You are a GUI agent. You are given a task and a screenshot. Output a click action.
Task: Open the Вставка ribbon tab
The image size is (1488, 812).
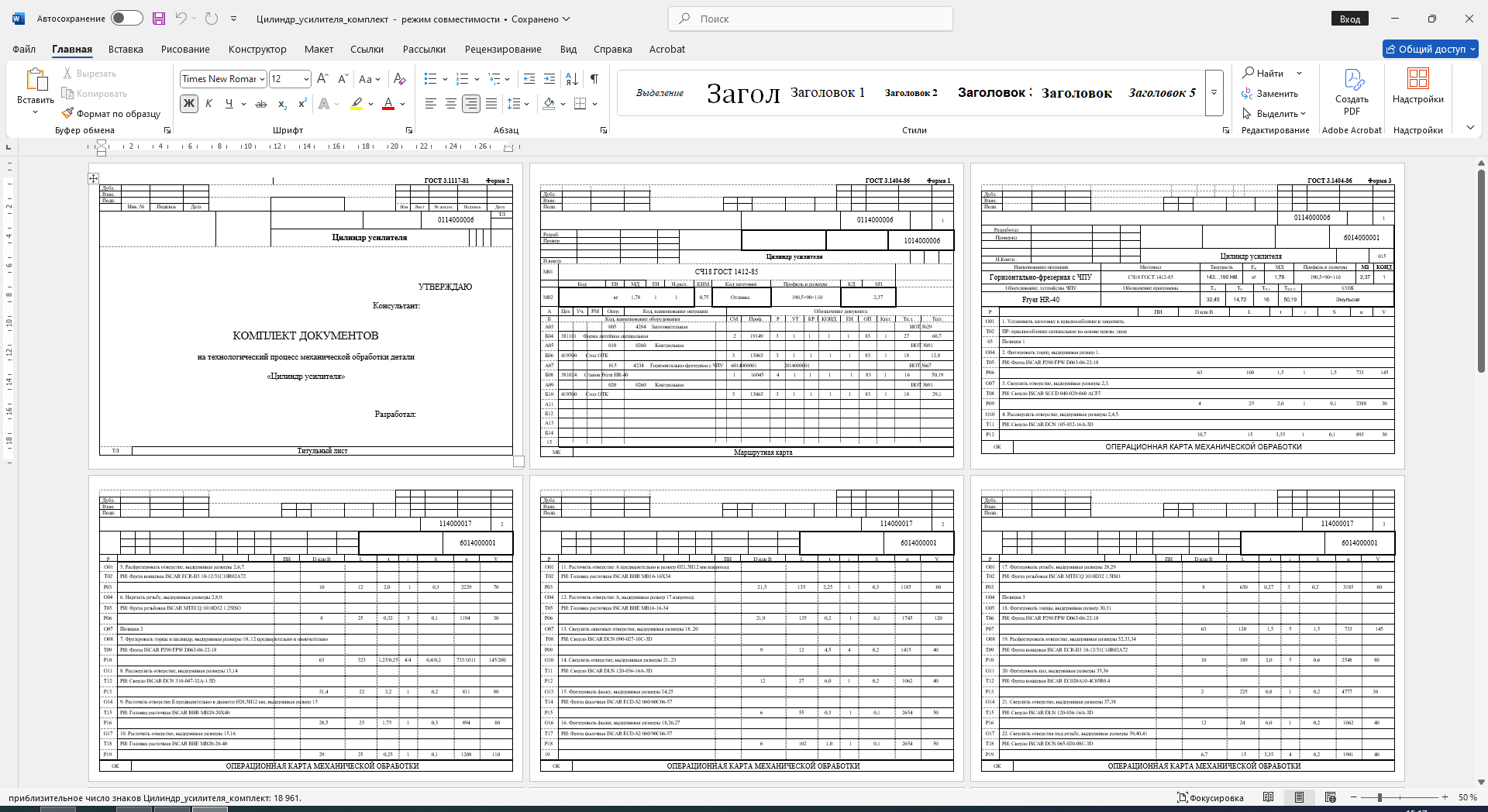point(126,49)
